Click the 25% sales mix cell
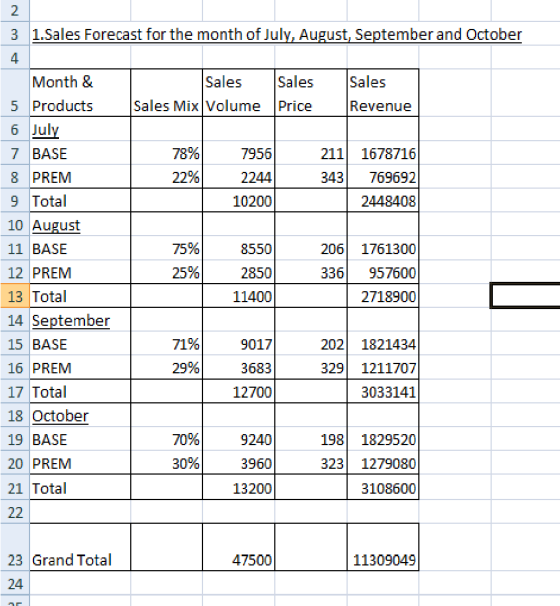The height and width of the screenshot is (606, 560). coord(167,273)
